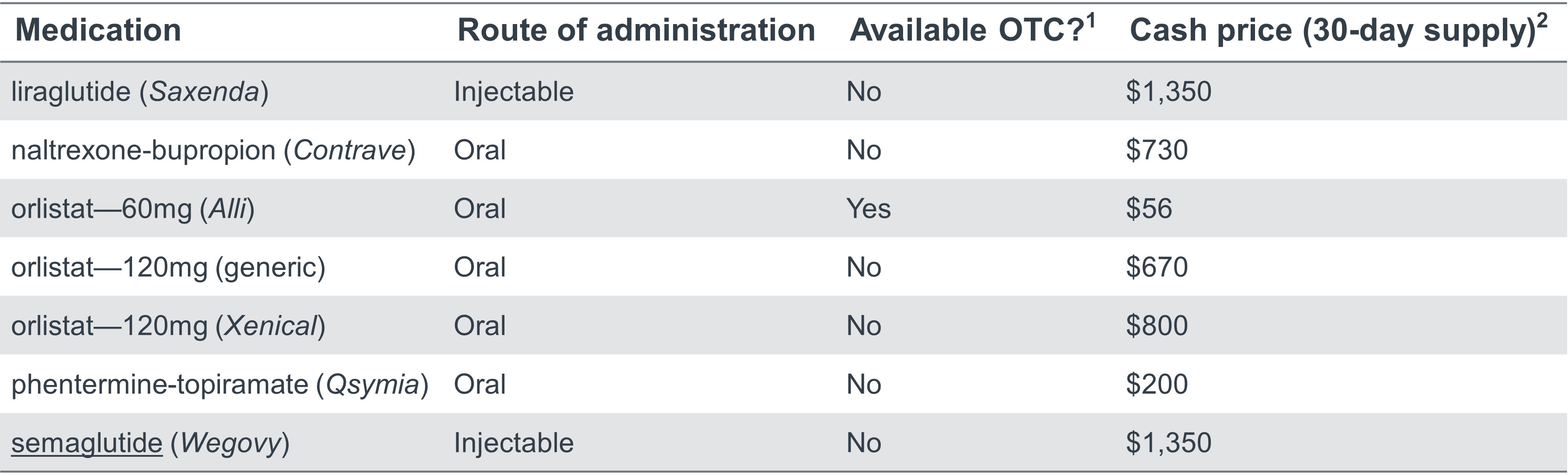Click the Yes value for Alli
The height and width of the screenshot is (476, 1568).
[x=868, y=209]
